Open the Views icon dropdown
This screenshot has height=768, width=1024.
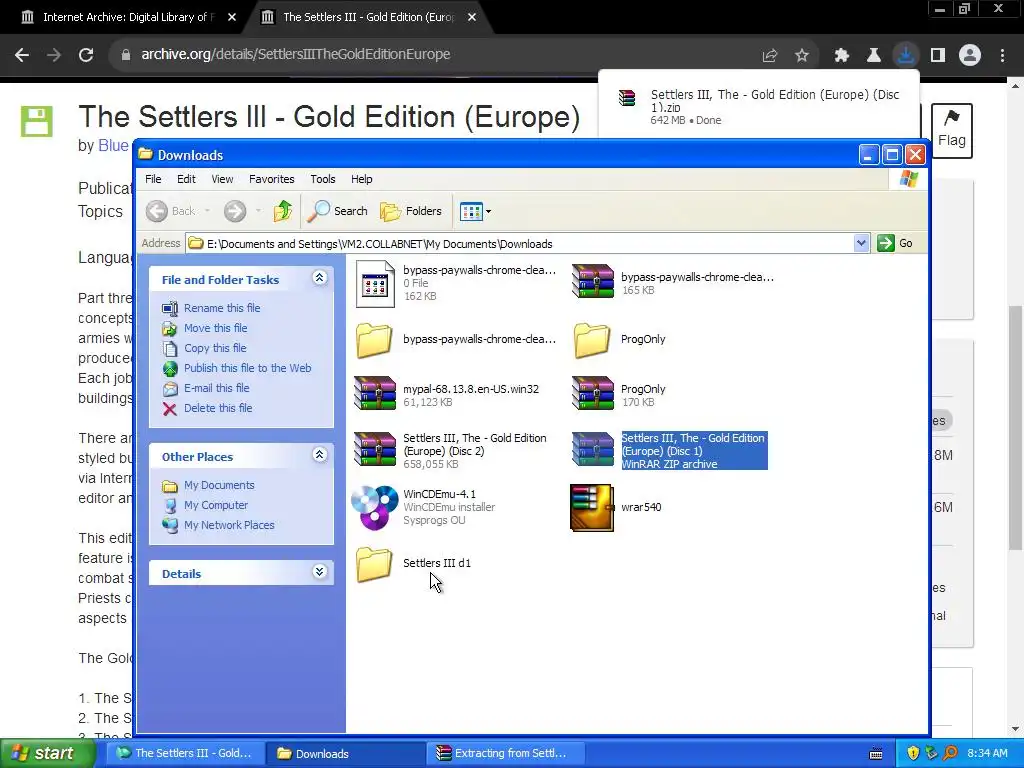[475, 211]
